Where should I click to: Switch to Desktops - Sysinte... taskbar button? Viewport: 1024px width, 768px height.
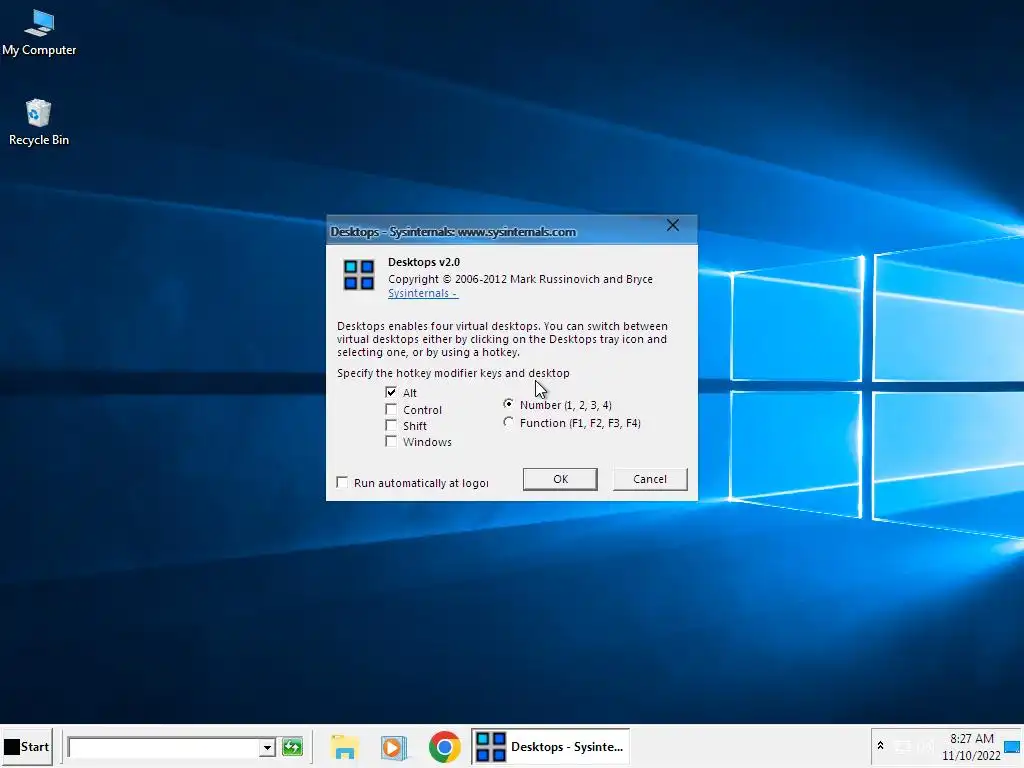coord(550,746)
